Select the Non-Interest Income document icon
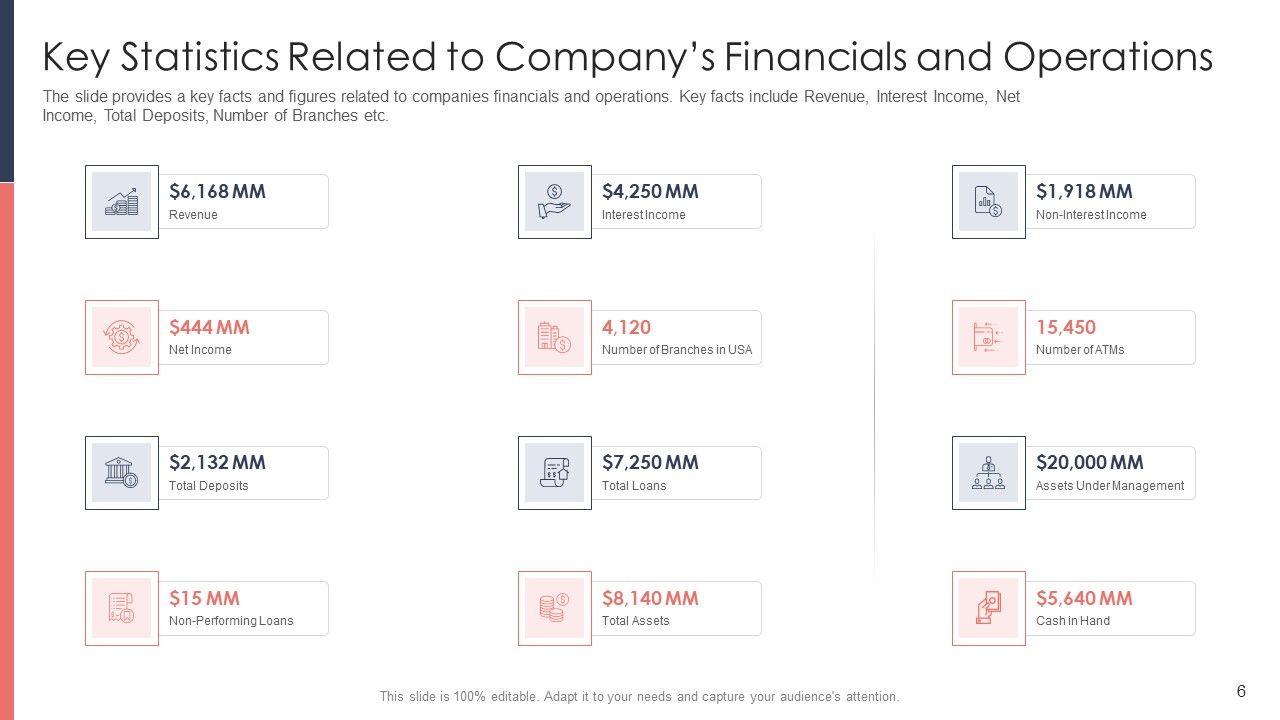The image size is (1280, 720). 988,202
